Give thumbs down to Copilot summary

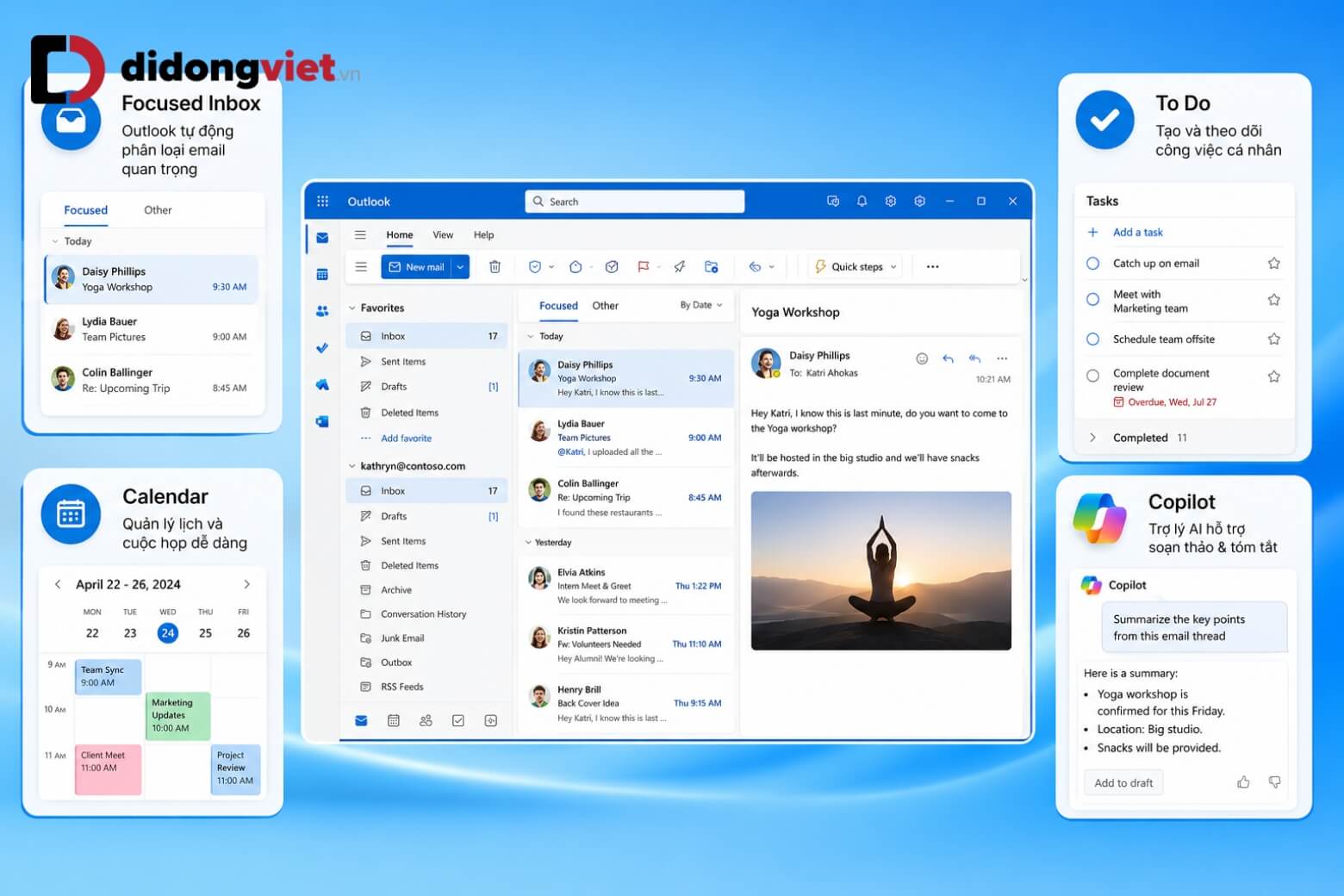click(1274, 782)
